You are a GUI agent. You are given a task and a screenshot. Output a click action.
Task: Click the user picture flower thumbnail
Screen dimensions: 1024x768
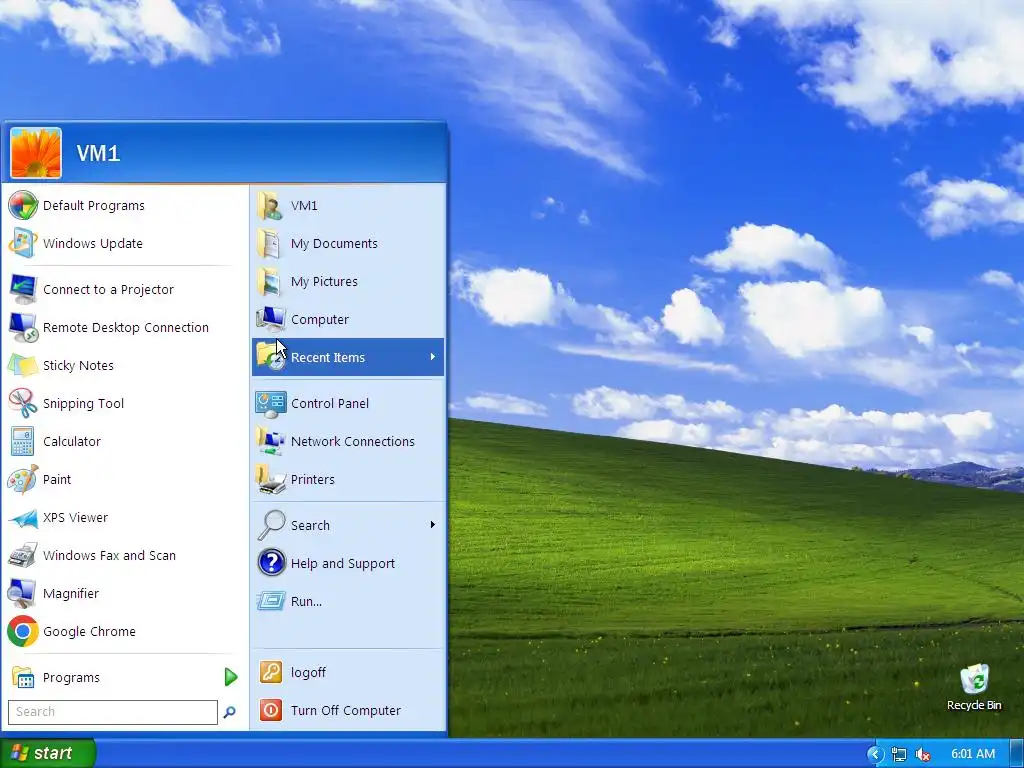coord(36,153)
